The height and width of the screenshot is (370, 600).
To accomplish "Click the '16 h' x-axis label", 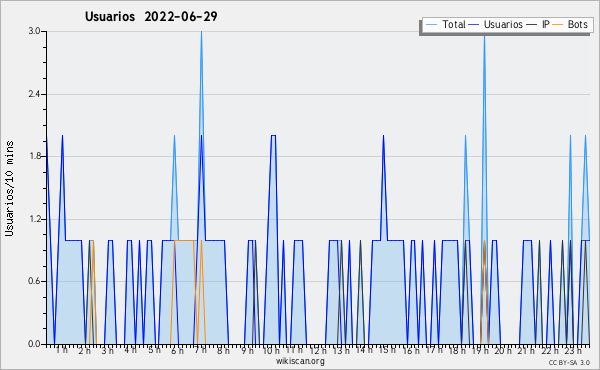I will pos(411,350).
